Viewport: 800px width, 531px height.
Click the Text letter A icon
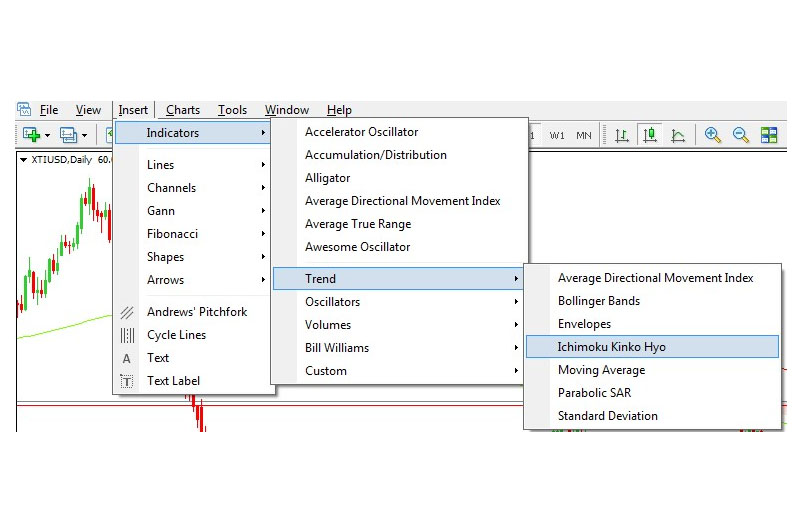[127, 359]
